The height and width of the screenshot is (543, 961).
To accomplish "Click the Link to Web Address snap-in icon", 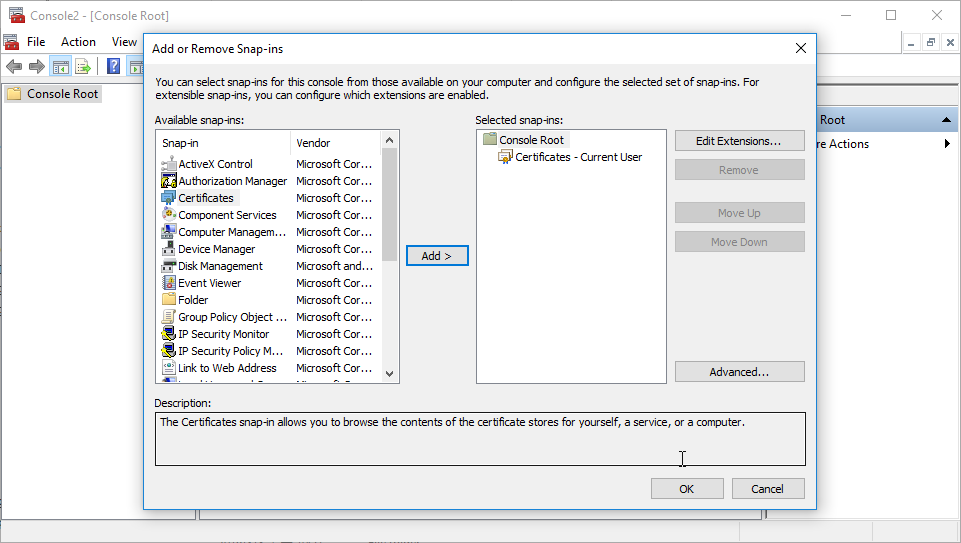I will coord(169,368).
